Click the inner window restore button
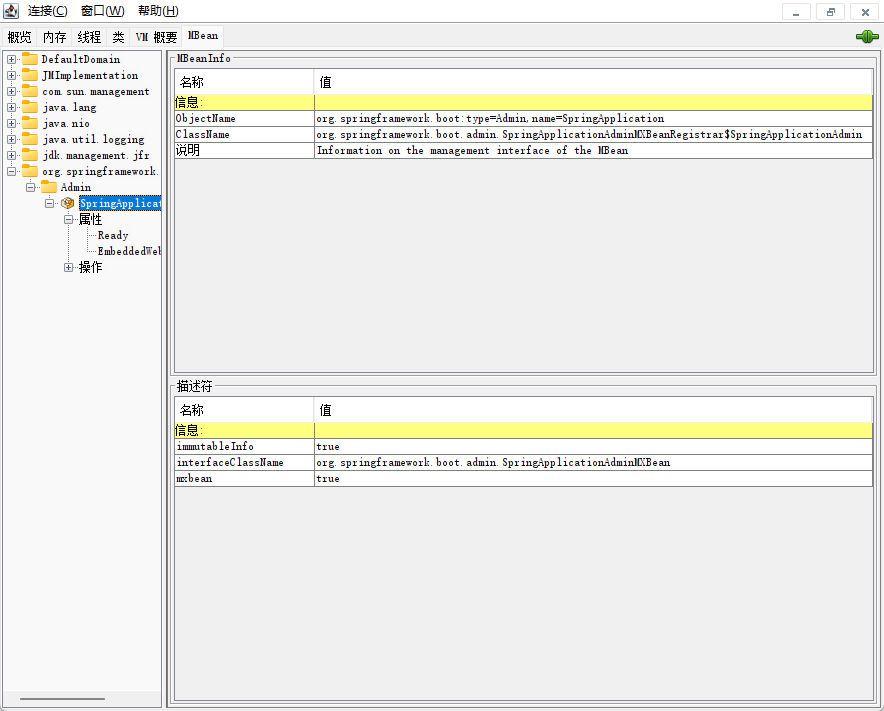 [x=831, y=12]
